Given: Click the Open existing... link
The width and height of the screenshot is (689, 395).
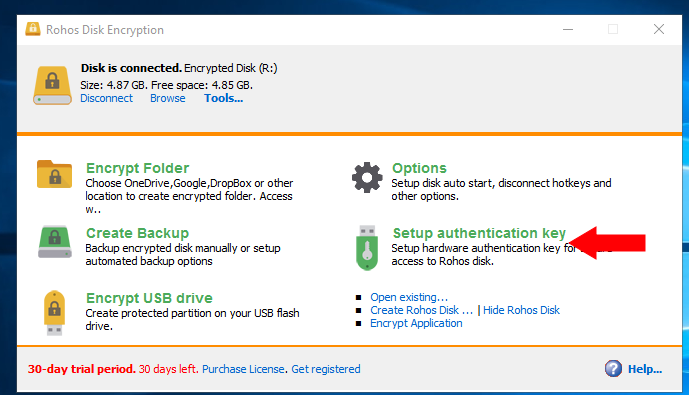Looking at the screenshot, I should point(409,297).
